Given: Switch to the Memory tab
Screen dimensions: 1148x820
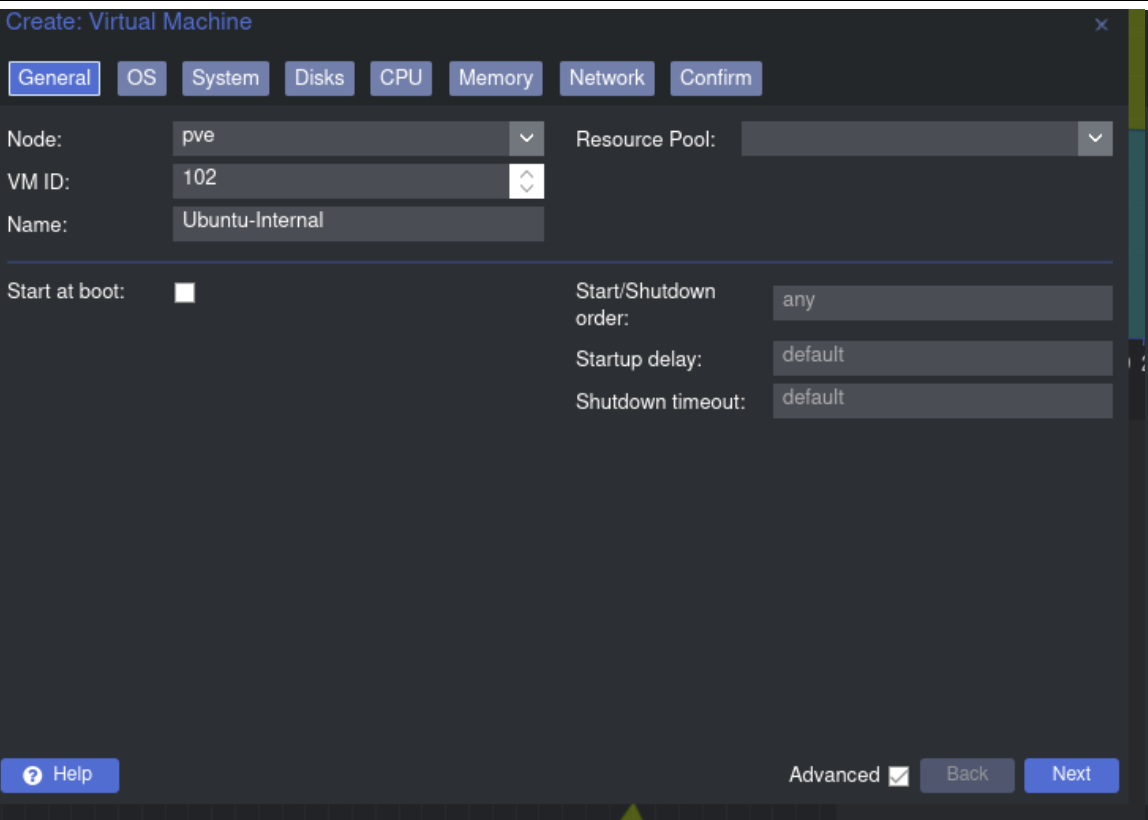Looking at the screenshot, I should coord(495,78).
